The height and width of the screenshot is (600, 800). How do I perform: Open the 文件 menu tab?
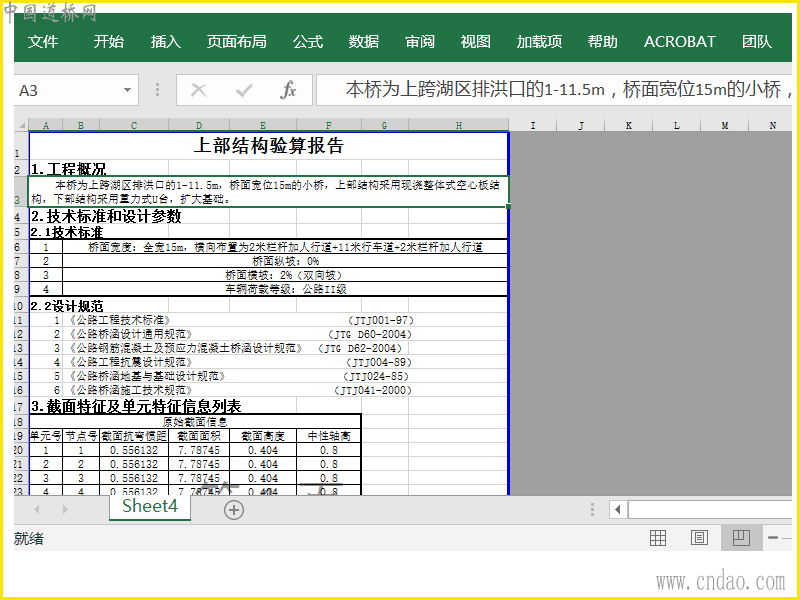click(x=43, y=41)
